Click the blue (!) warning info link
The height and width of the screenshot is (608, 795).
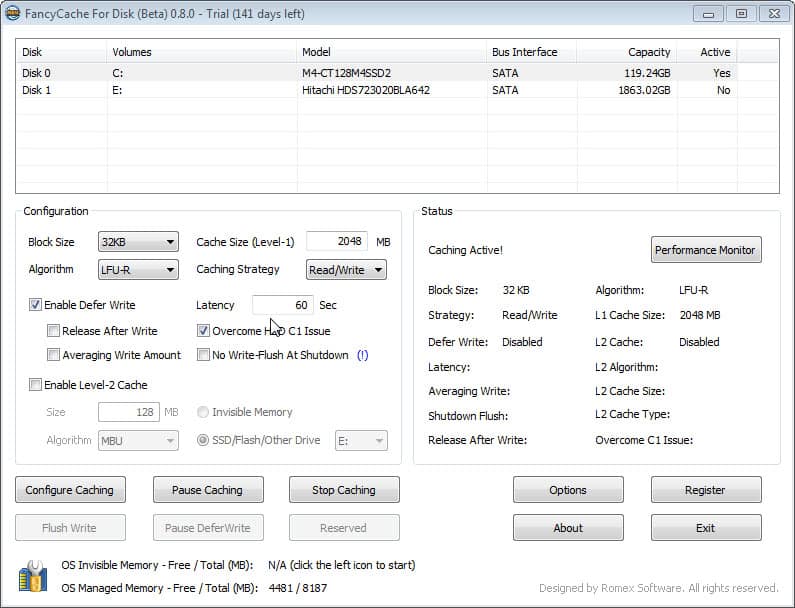(x=363, y=355)
